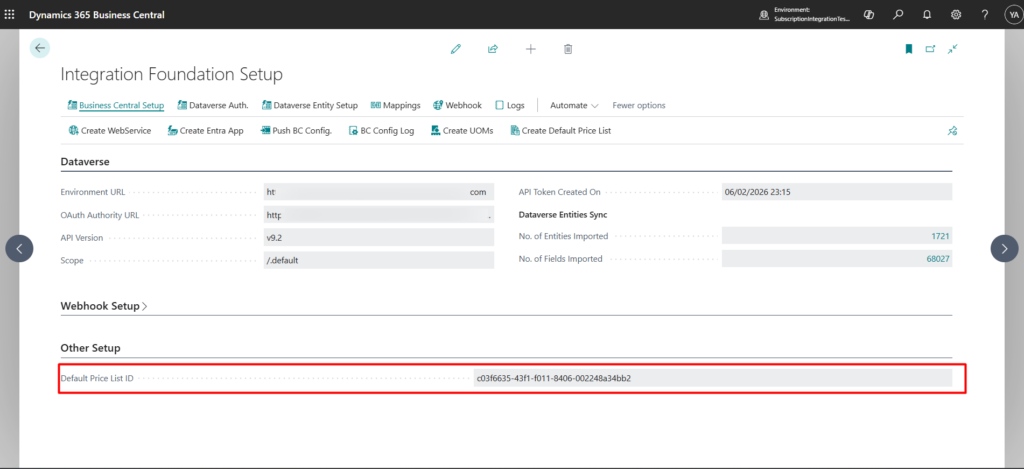Open the notifications bell

click(x=927, y=15)
